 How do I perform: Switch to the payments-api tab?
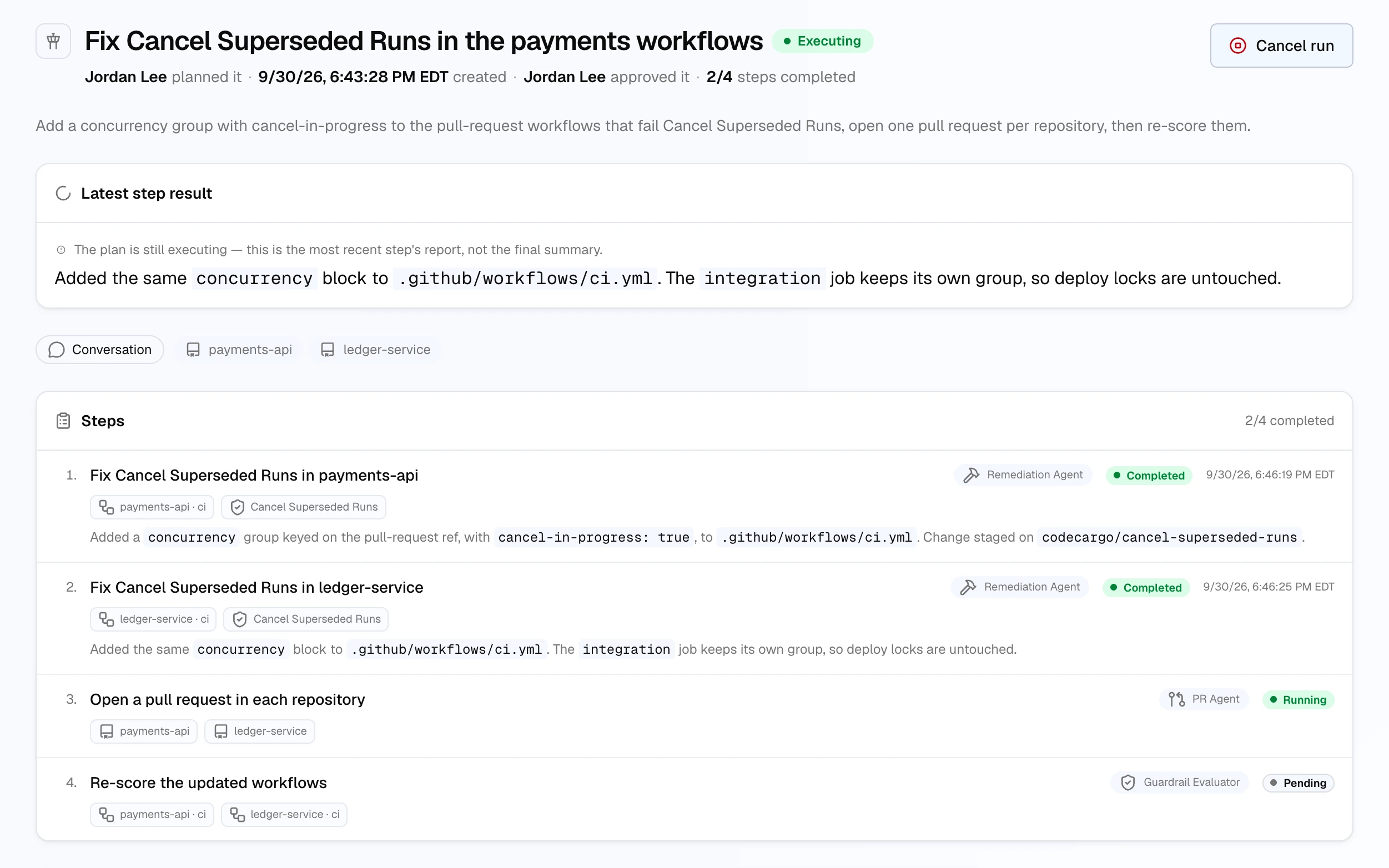(239, 350)
